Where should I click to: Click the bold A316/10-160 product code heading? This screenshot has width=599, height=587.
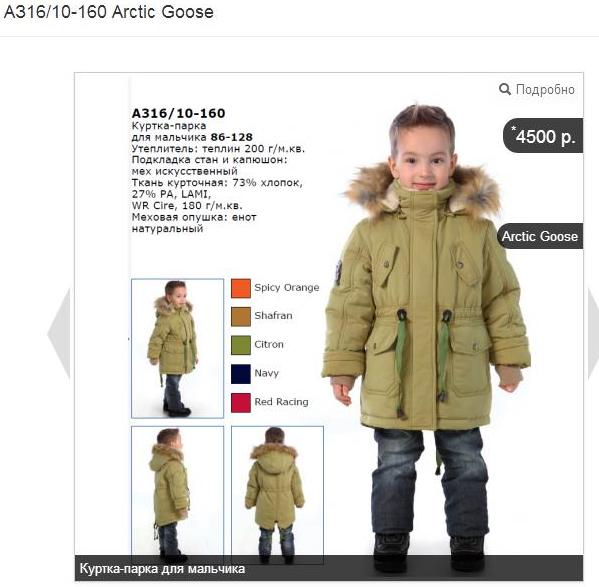click(x=178, y=113)
